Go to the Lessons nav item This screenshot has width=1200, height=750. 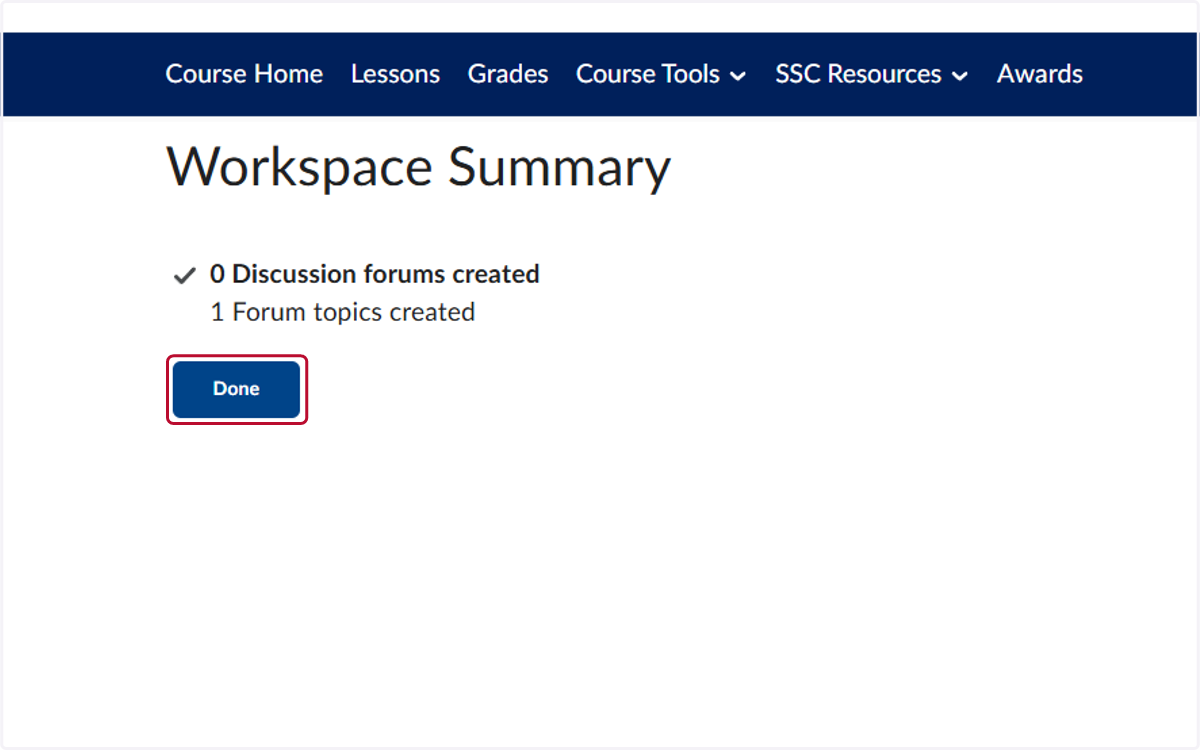tap(395, 74)
